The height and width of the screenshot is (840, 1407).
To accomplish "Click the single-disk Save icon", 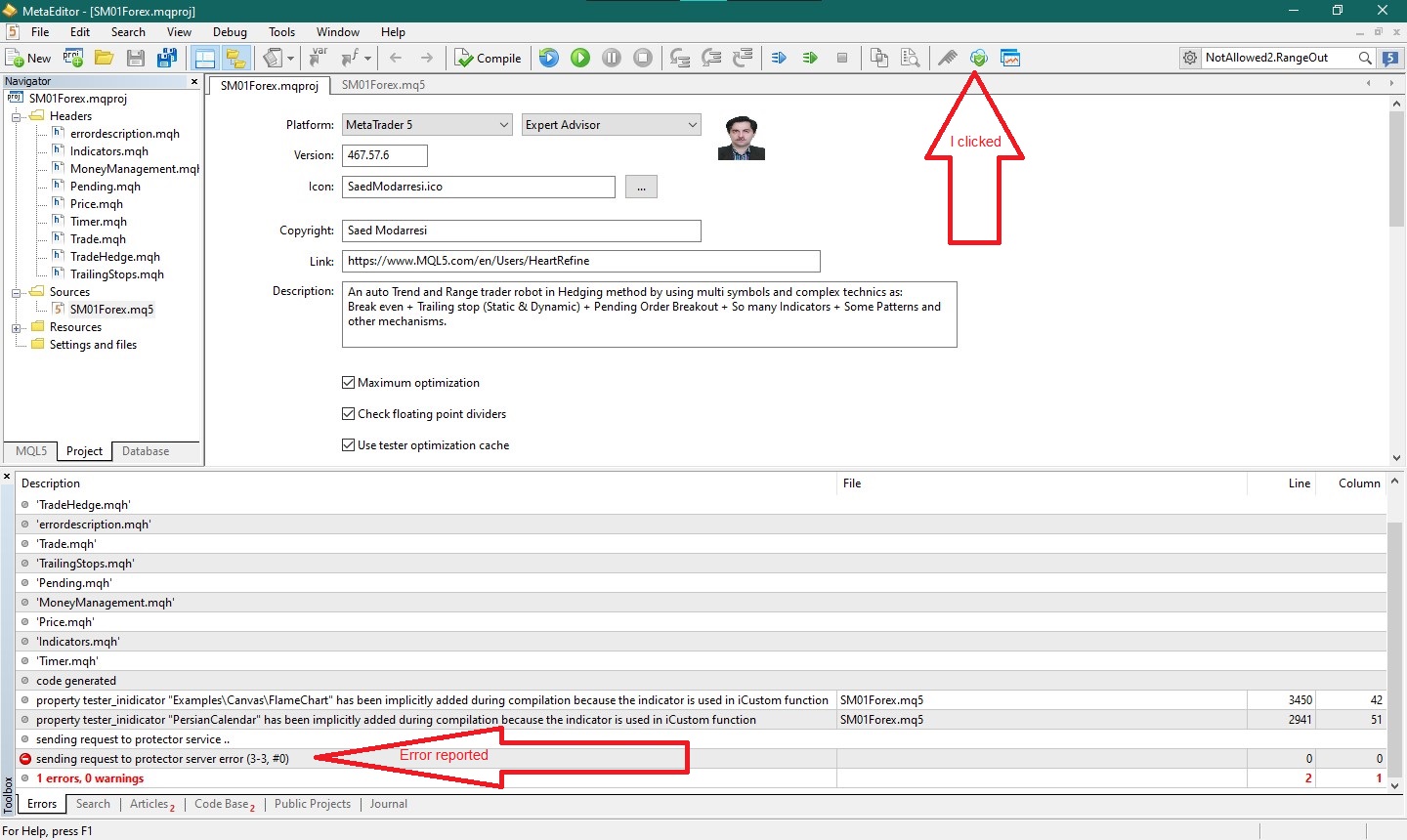I will (136, 58).
